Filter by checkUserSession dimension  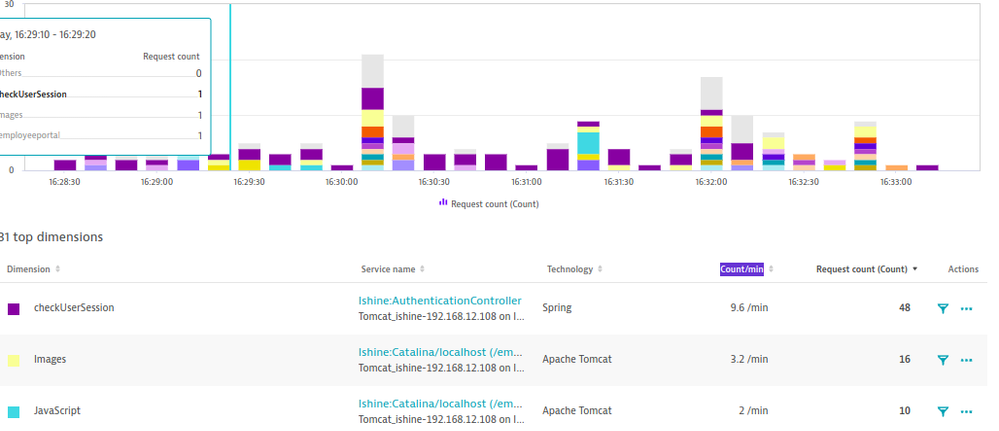point(942,309)
